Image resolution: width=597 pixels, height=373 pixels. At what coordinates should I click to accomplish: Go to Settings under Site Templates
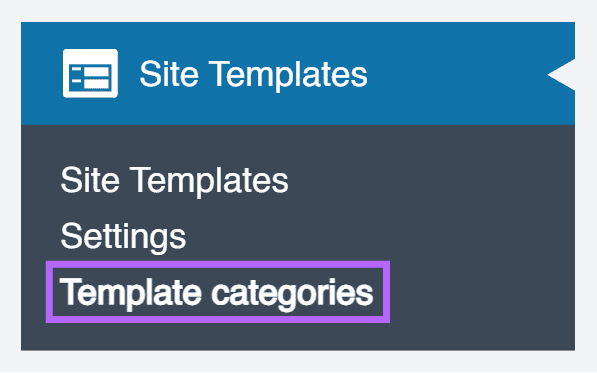(123, 236)
